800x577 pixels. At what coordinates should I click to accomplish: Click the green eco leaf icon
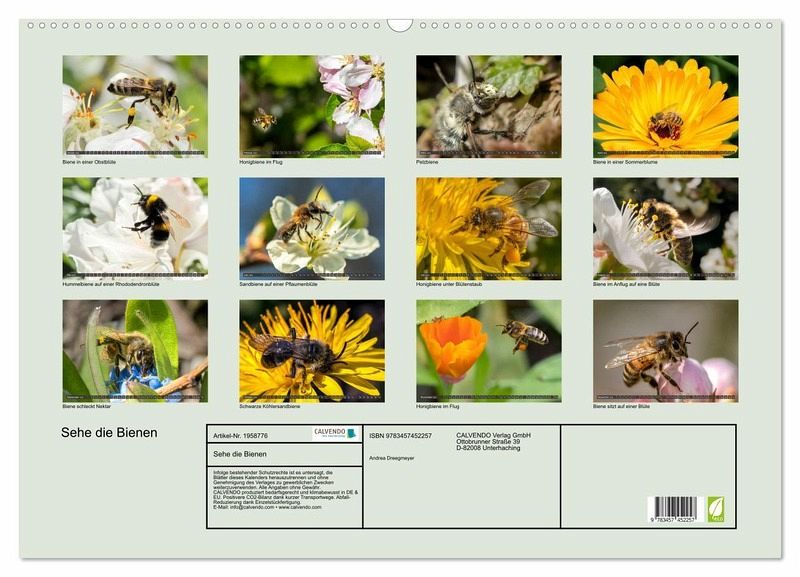[715, 509]
